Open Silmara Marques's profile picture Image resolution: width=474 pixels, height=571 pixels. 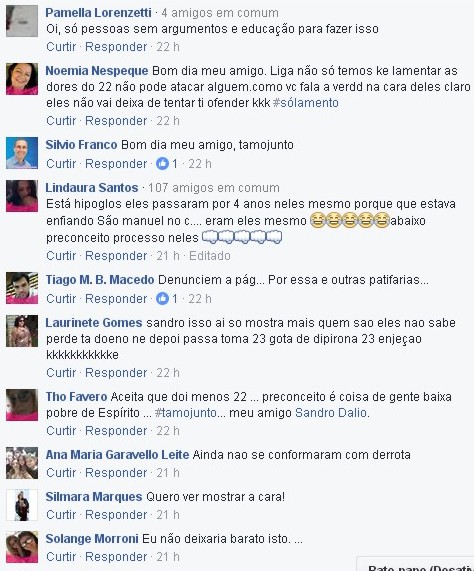click(x=22, y=505)
